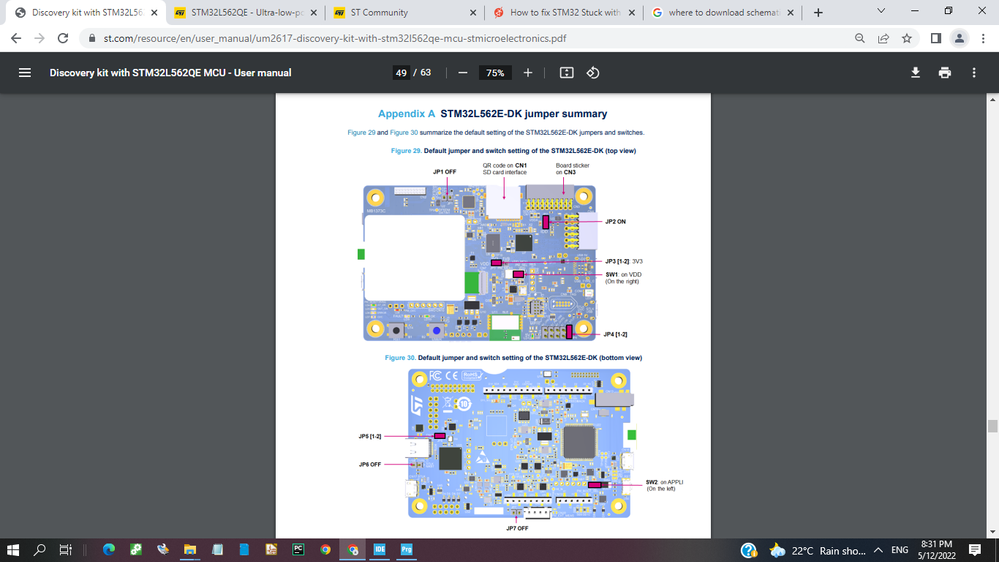The image size is (999, 562).
Task: Open the Prg app on taskbar
Action: click(406, 550)
